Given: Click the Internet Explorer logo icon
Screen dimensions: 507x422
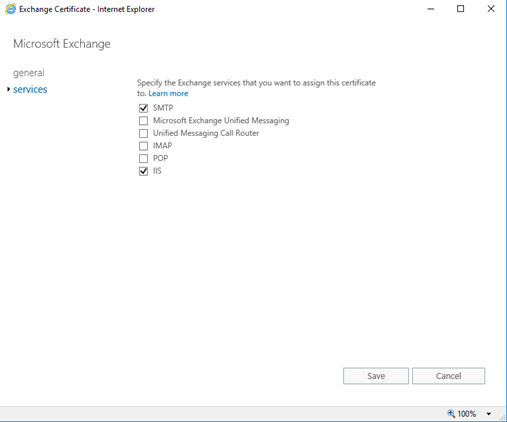Looking at the screenshot, I should (x=10, y=9).
